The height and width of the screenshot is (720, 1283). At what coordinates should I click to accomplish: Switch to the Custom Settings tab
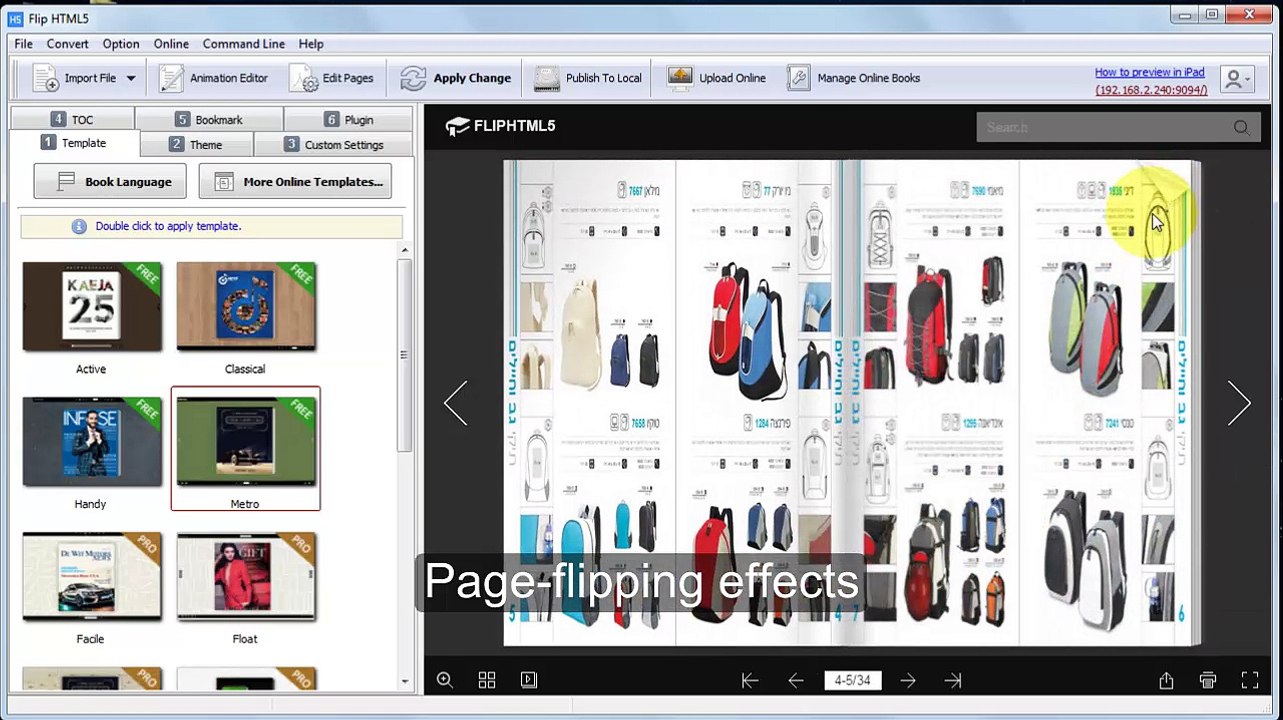pyautogui.click(x=333, y=144)
